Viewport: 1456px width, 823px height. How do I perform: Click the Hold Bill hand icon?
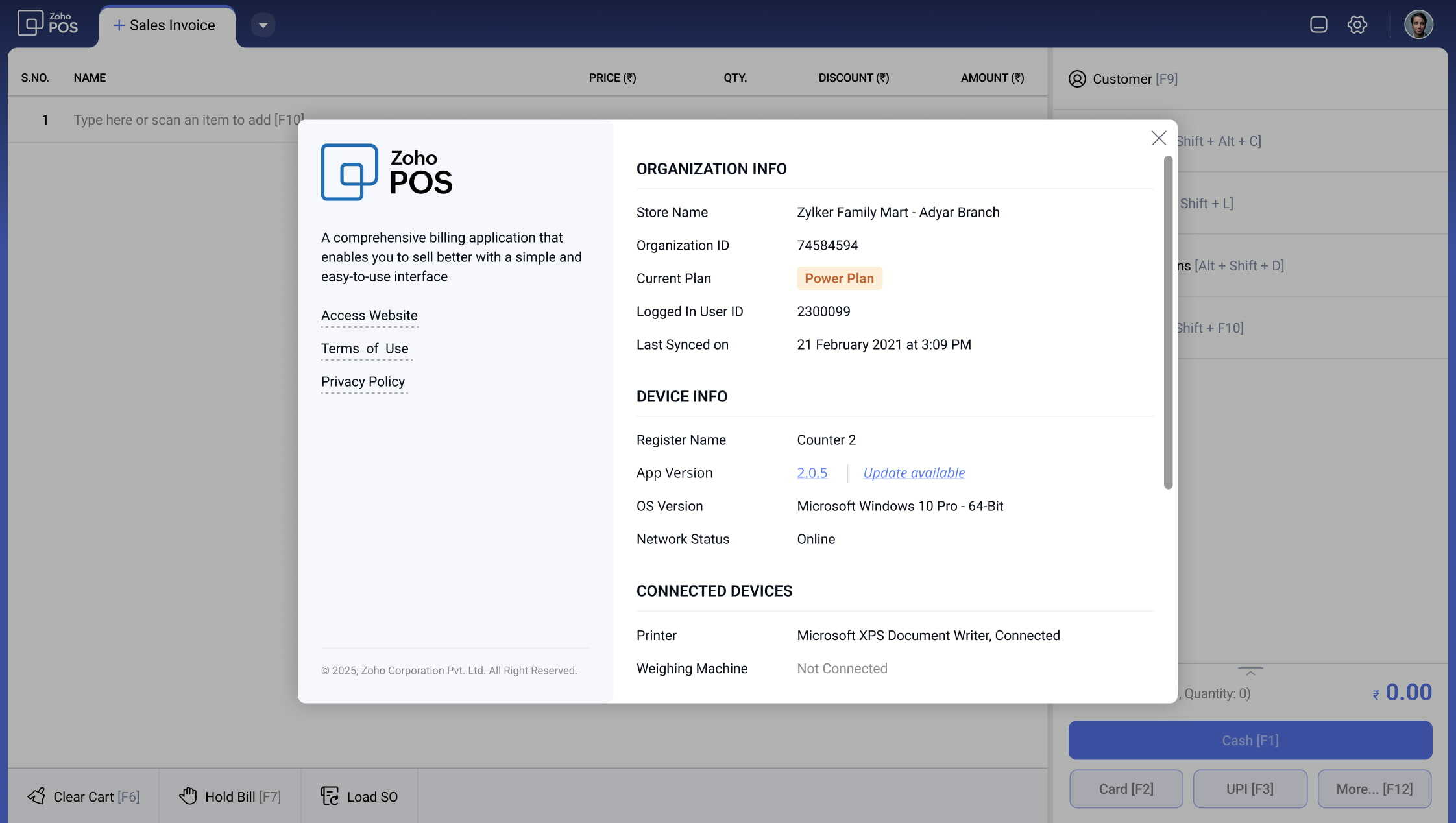(188, 796)
